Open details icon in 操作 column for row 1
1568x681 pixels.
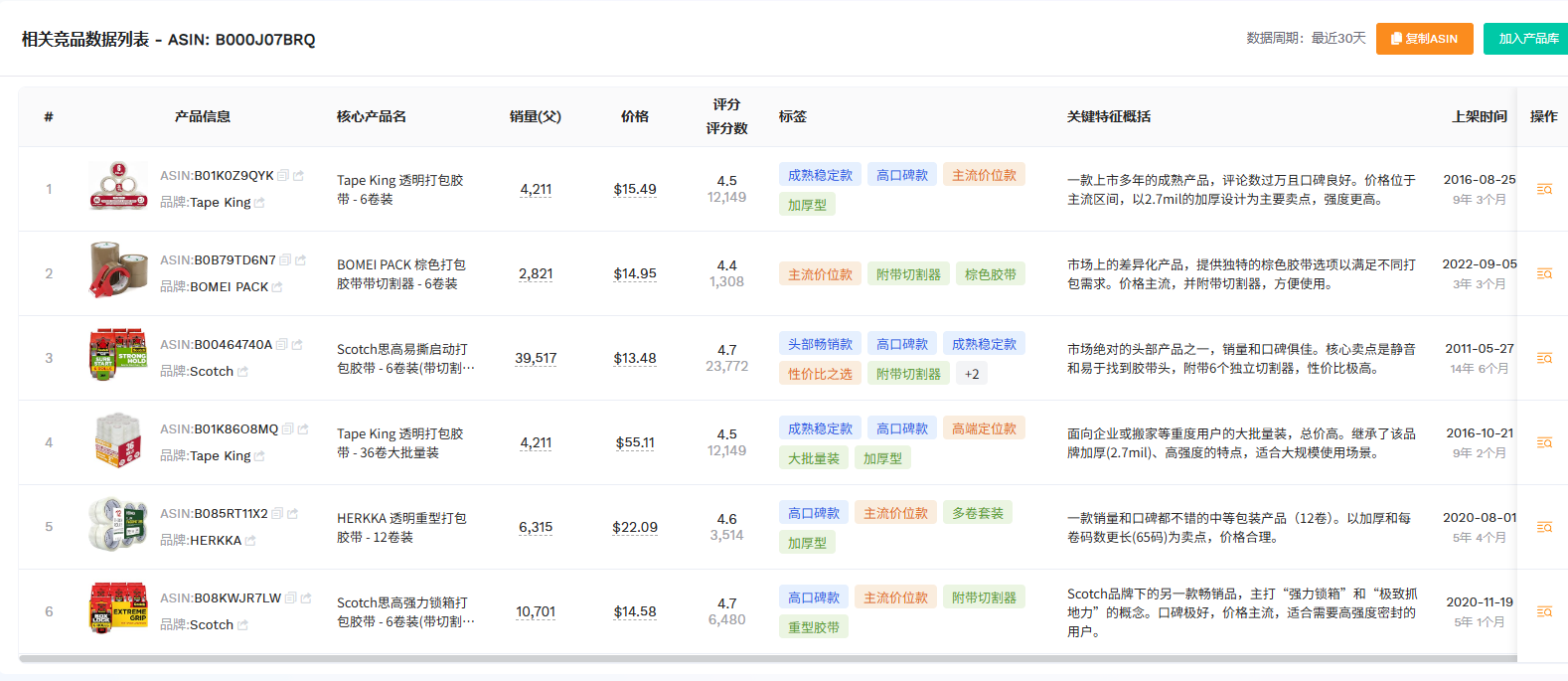coord(1544,189)
